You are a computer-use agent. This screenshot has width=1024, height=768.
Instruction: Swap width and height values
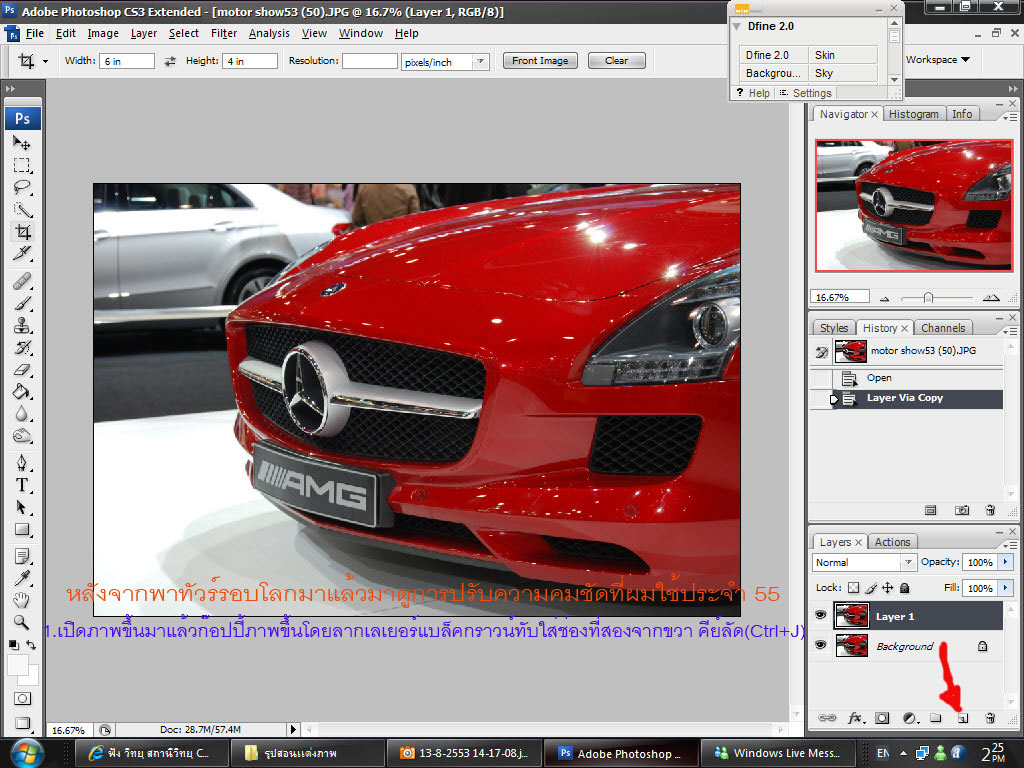click(x=170, y=61)
